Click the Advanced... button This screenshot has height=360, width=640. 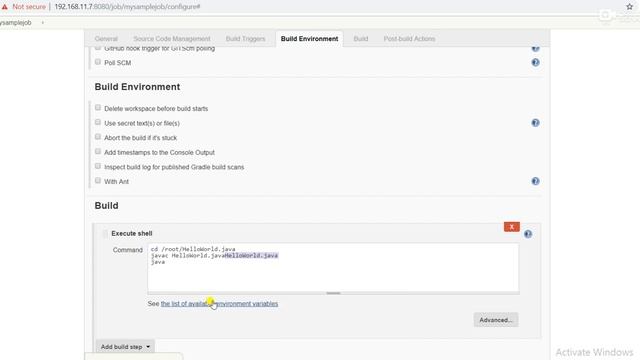click(x=496, y=320)
